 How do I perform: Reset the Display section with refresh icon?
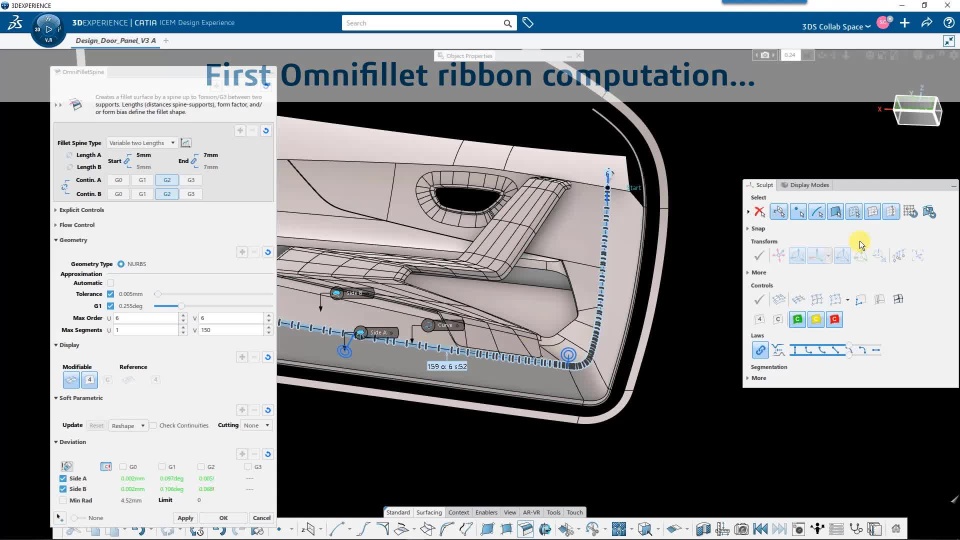[x=268, y=357]
